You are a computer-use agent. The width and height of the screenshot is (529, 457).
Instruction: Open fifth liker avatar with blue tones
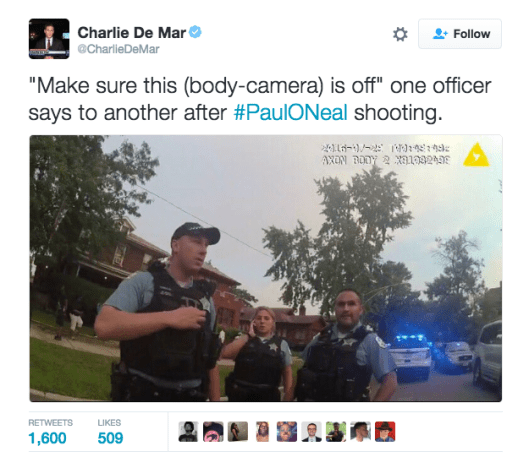coord(287,432)
